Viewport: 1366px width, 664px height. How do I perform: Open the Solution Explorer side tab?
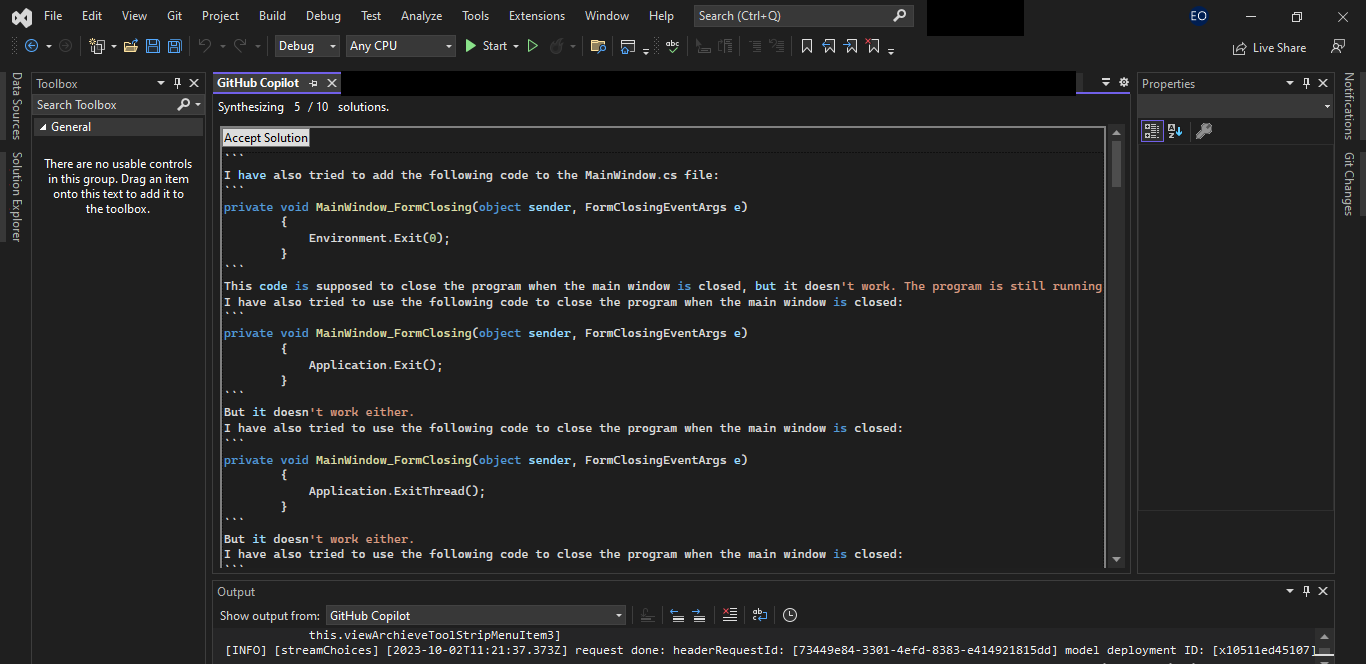coord(15,197)
